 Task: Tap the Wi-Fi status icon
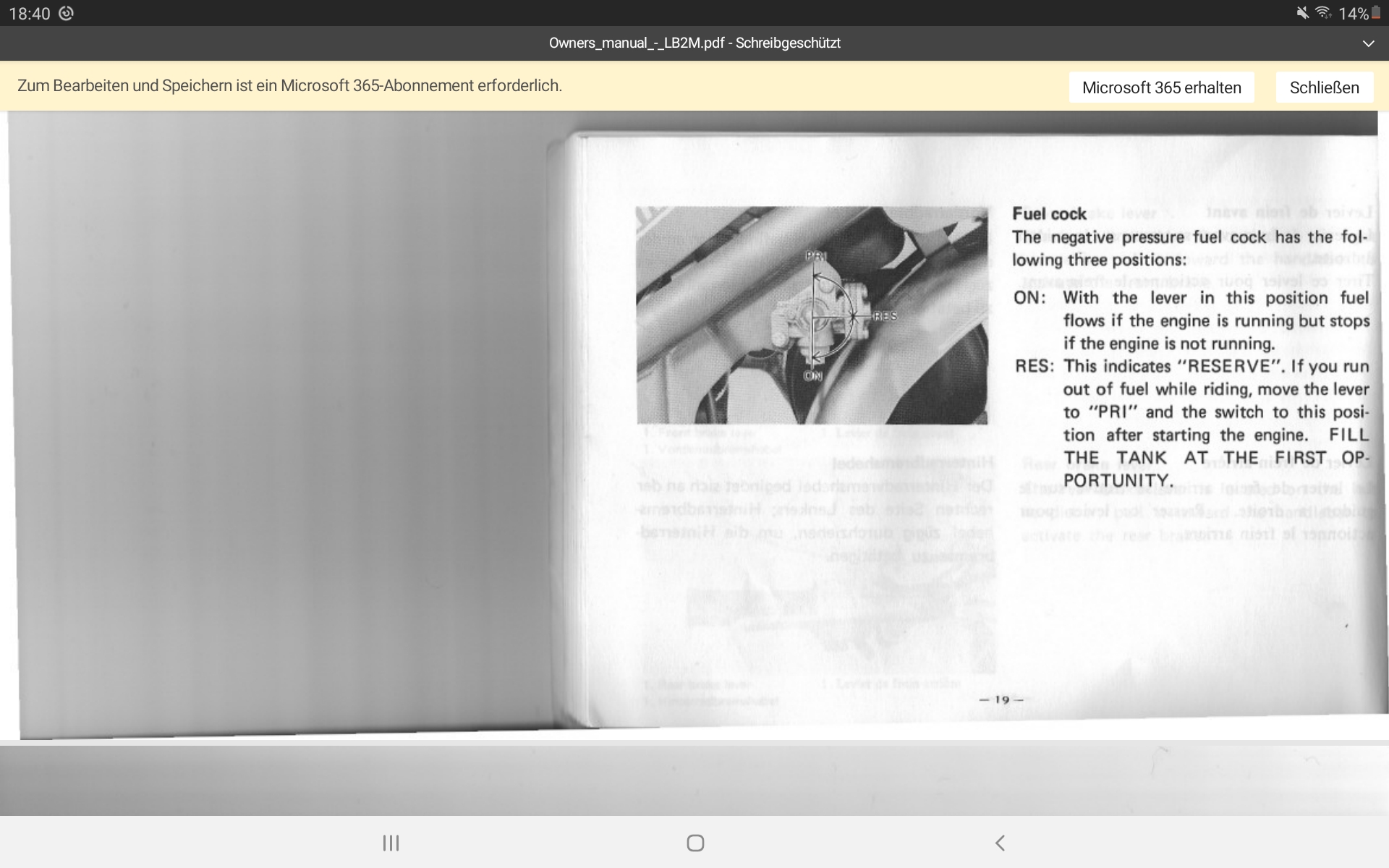[x=1323, y=13]
